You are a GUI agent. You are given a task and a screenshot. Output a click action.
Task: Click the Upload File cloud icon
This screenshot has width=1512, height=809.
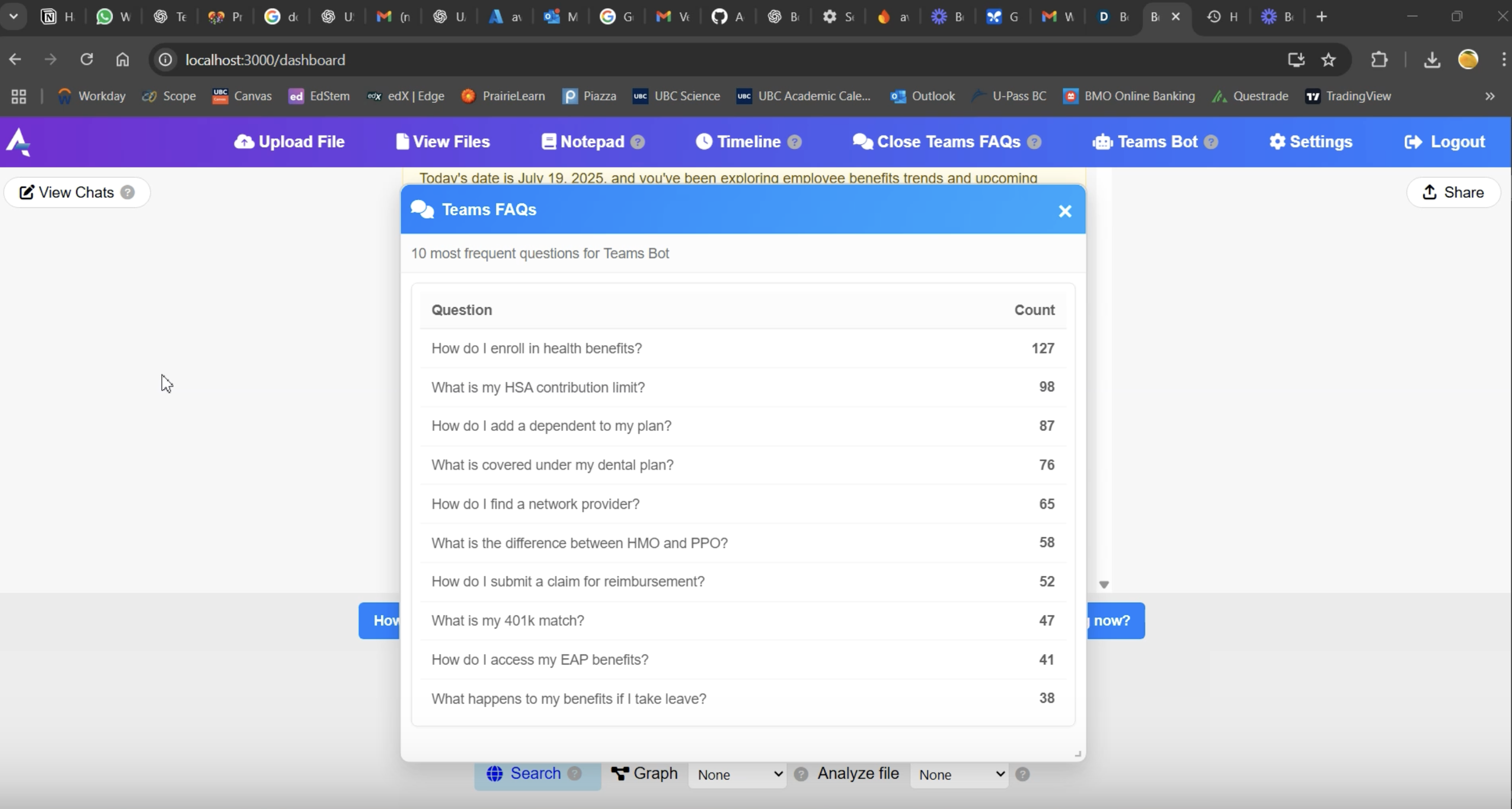(243, 141)
